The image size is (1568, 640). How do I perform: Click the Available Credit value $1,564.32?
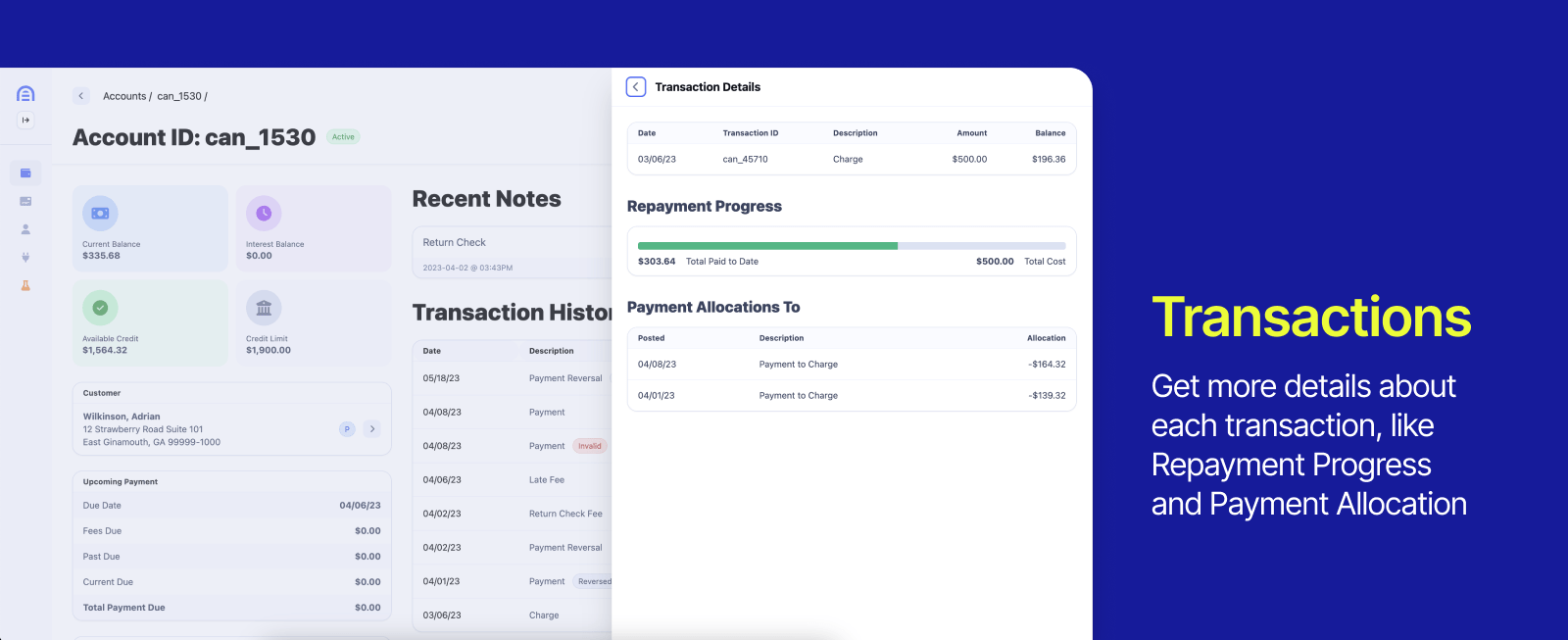[105, 350]
